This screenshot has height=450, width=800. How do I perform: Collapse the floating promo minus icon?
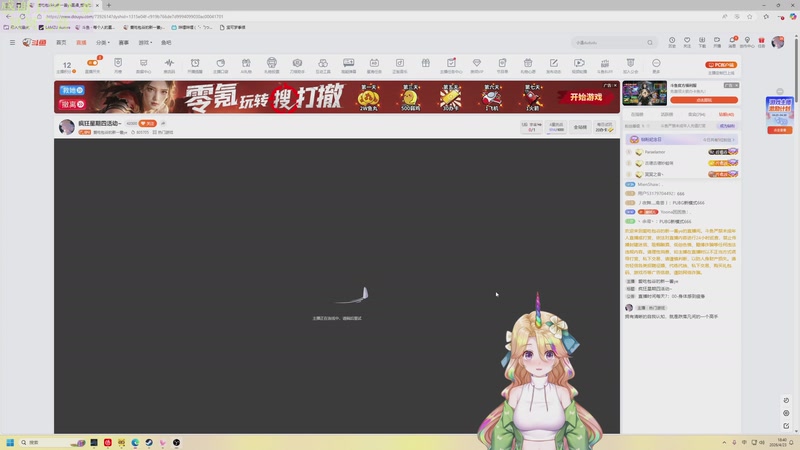click(x=780, y=91)
